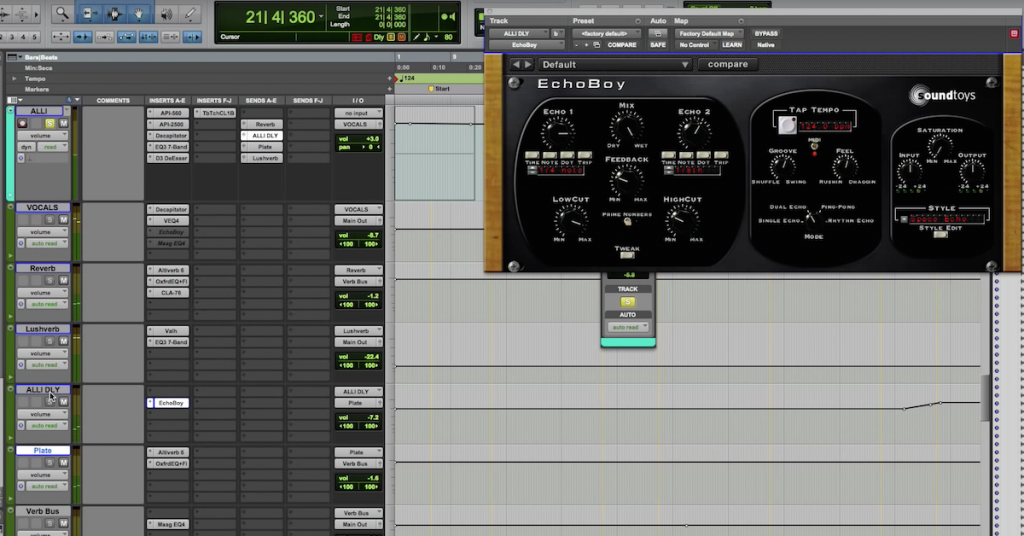Toggle the EchoBoy BYPASS button

click(x=765, y=33)
